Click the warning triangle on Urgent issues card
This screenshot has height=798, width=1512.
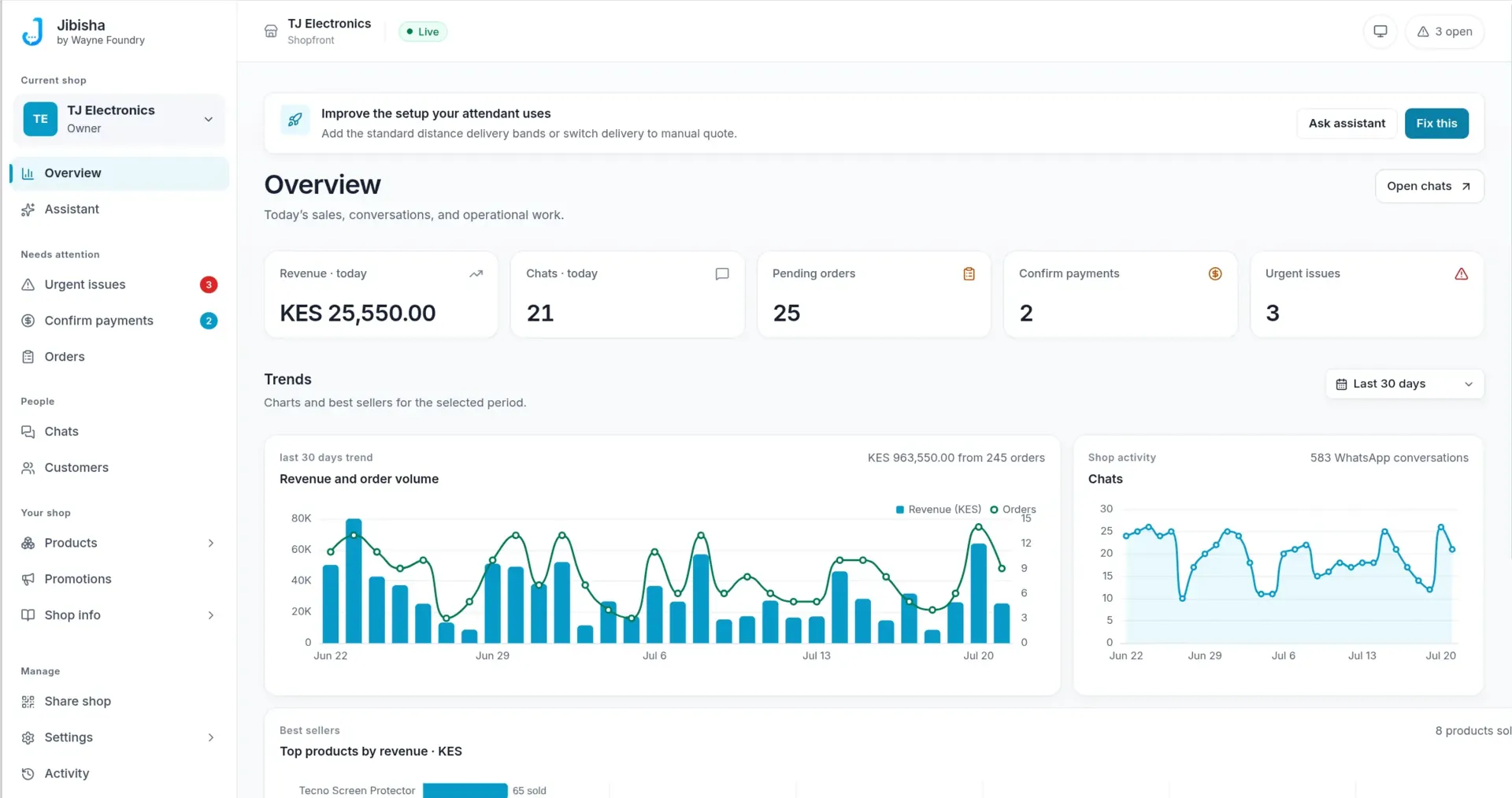coord(1462,273)
